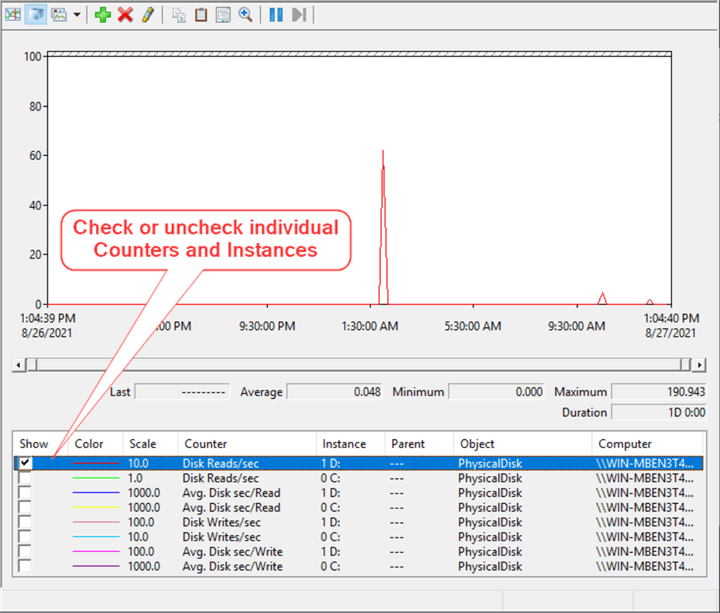Check Show for Avg. Disk sec/Write 0 C:

(x=25, y=566)
